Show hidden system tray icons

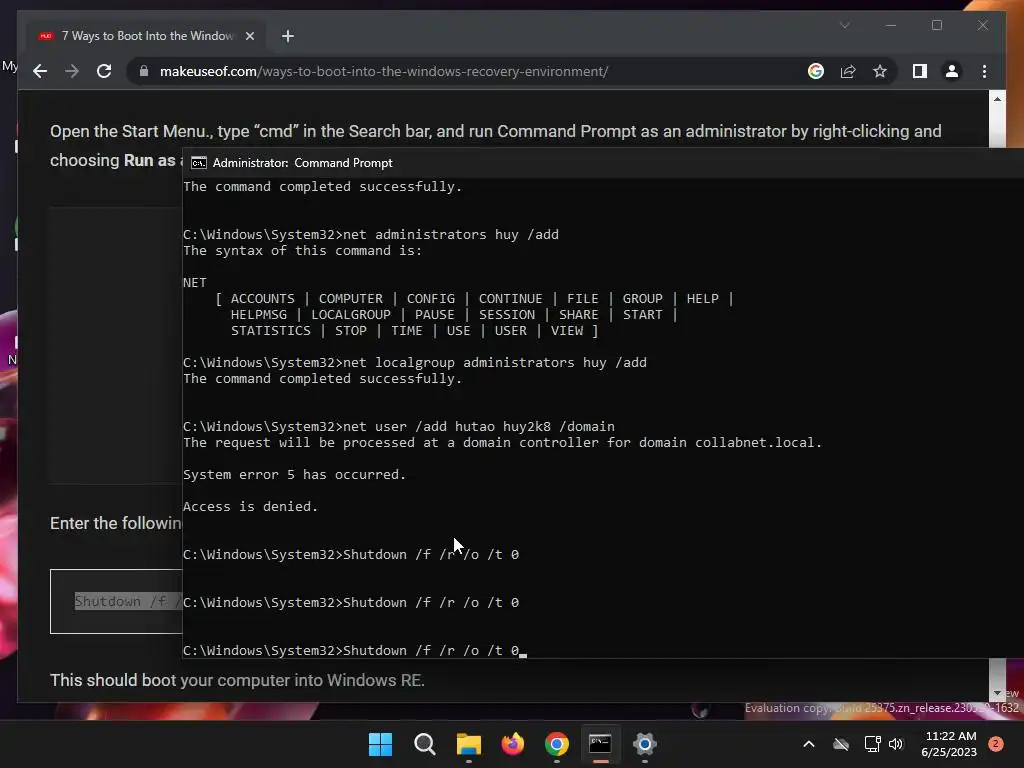[x=808, y=744]
